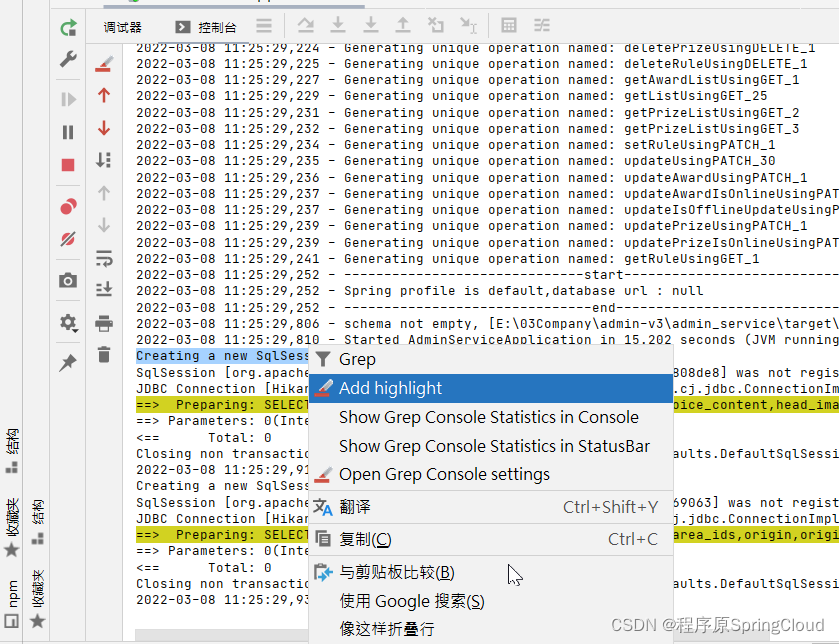Screen dimensions: 839x644
Task: Rerun the application with green rerun icon
Action: (68, 27)
